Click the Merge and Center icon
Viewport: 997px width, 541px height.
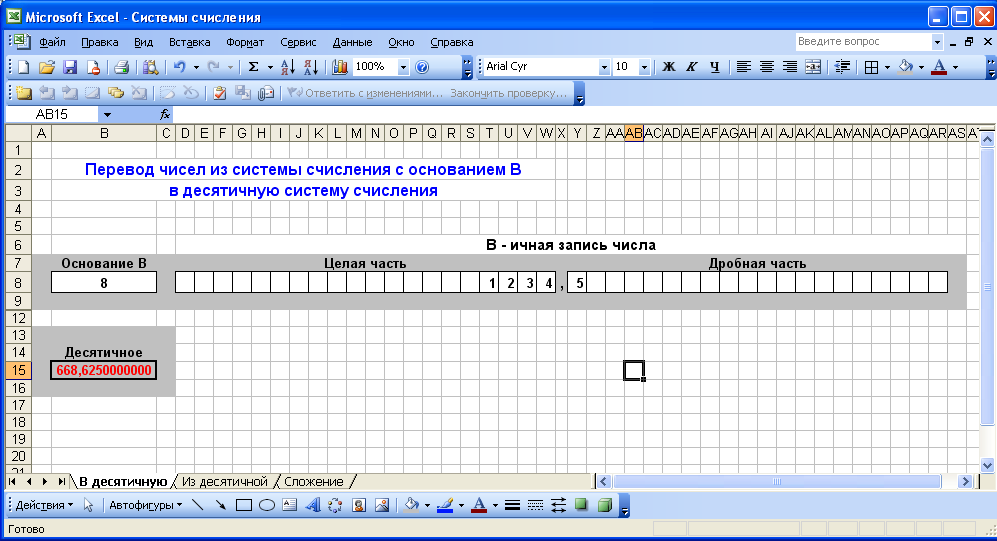click(813, 67)
